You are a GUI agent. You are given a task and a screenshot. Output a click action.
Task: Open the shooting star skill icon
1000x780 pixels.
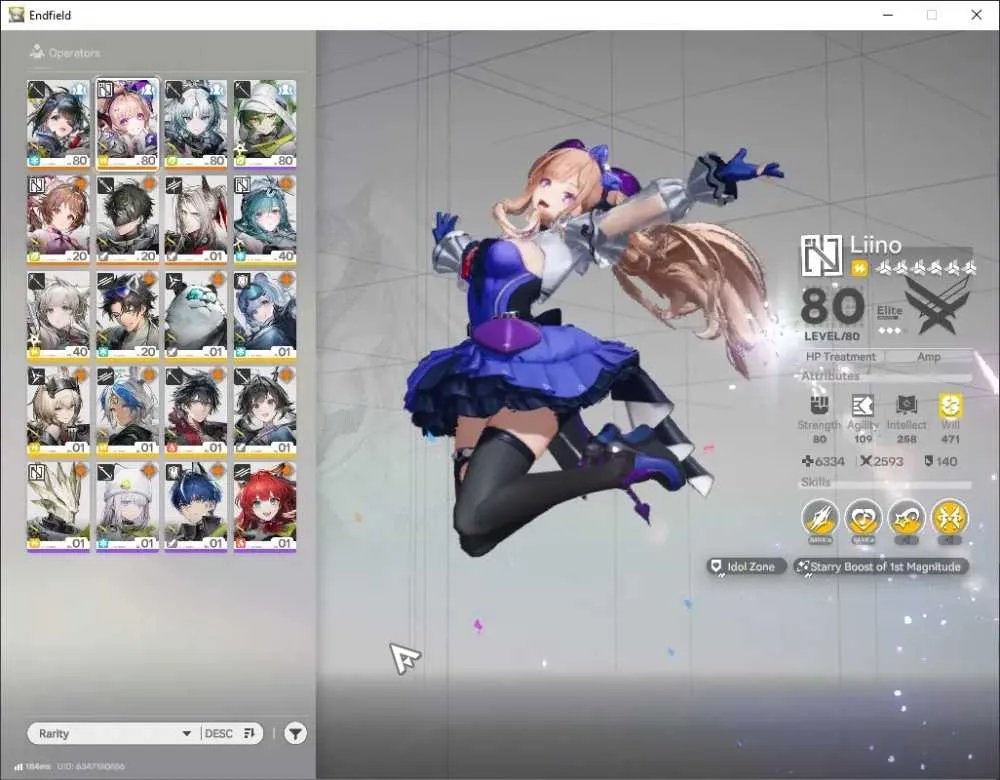pyautogui.click(x=906, y=518)
